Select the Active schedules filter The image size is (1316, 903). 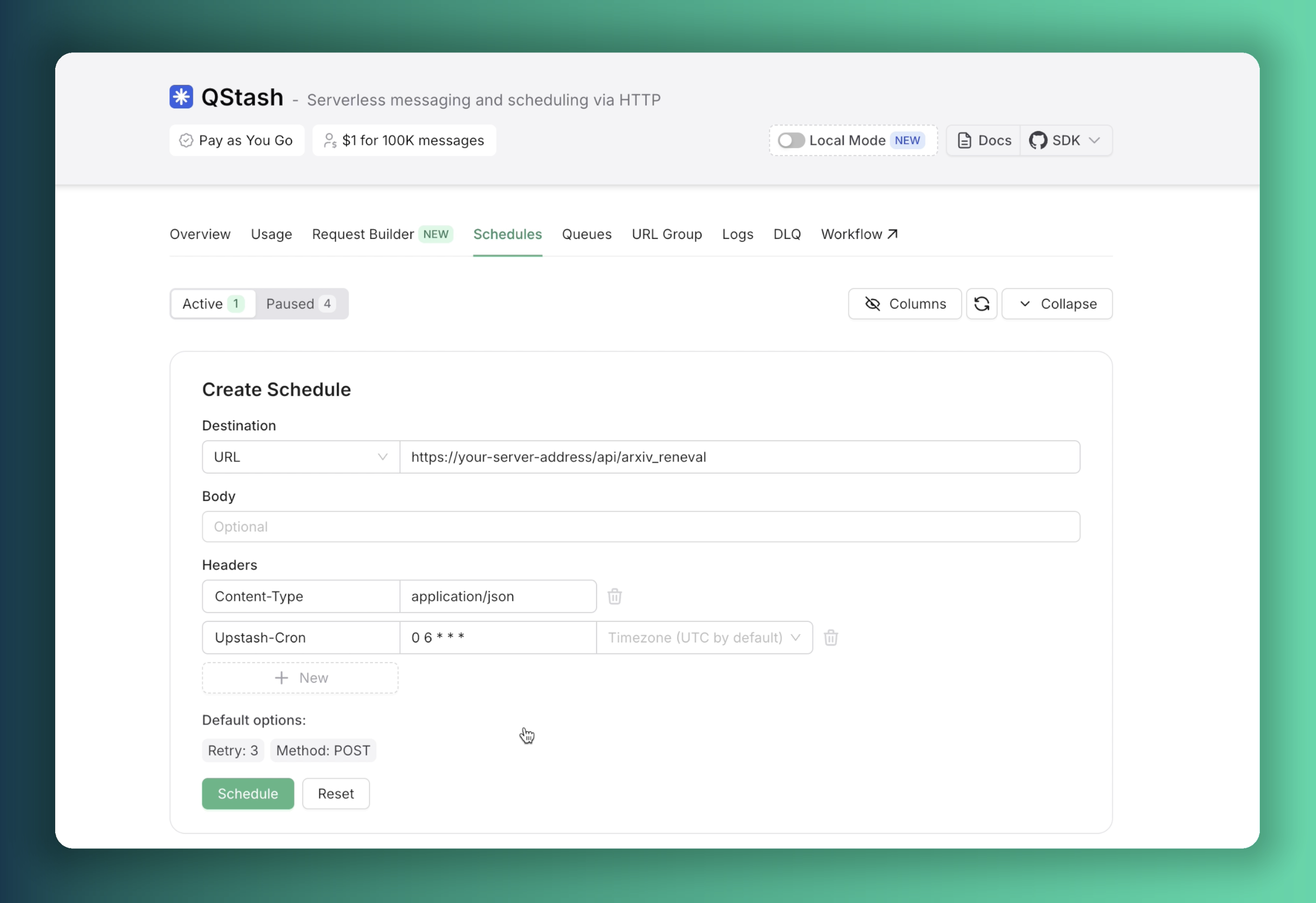click(213, 304)
